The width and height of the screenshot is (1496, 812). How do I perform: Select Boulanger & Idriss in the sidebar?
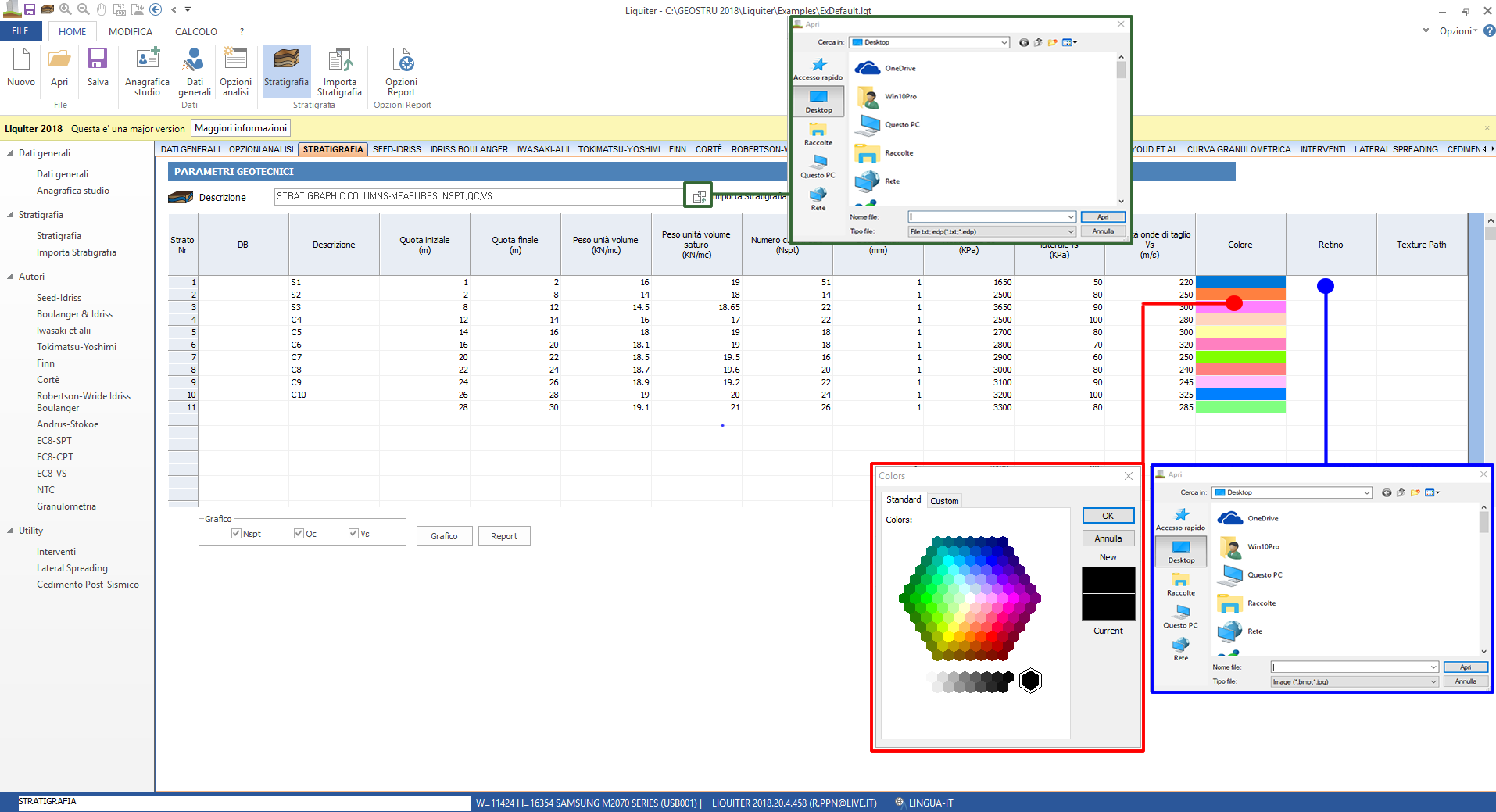[x=74, y=314]
